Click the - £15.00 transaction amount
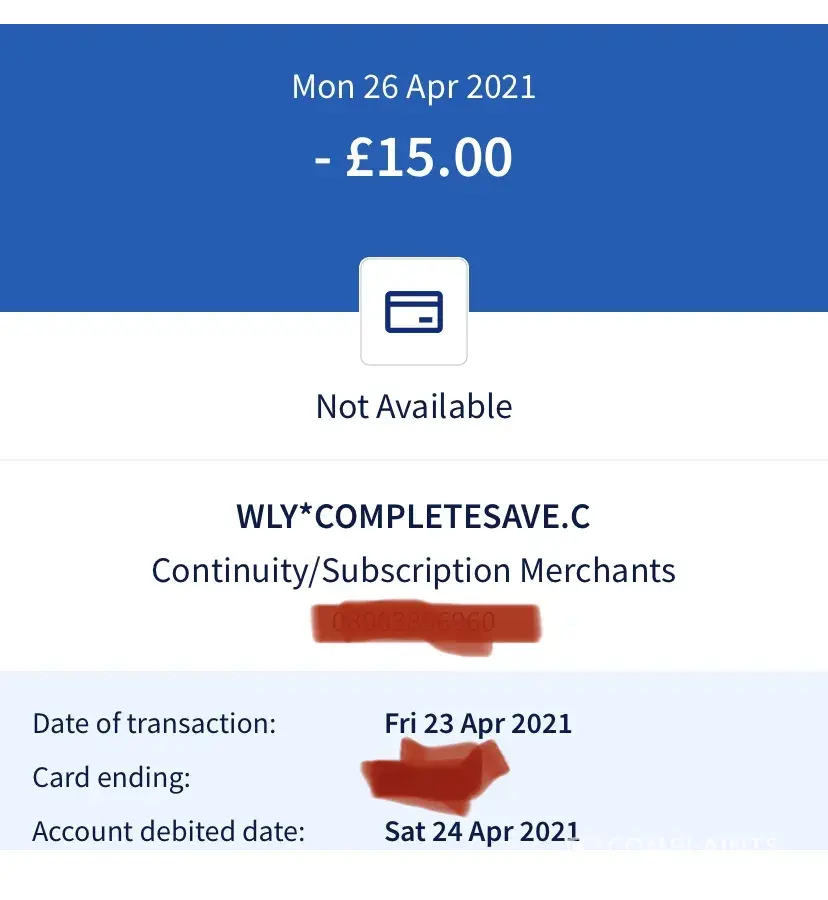 [x=413, y=157]
